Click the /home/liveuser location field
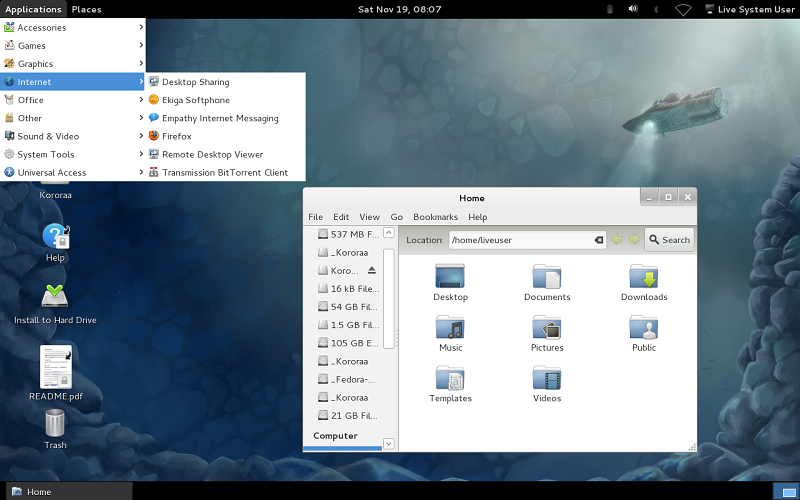Viewport: 800px width, 500px height. (x=520, y=240)
